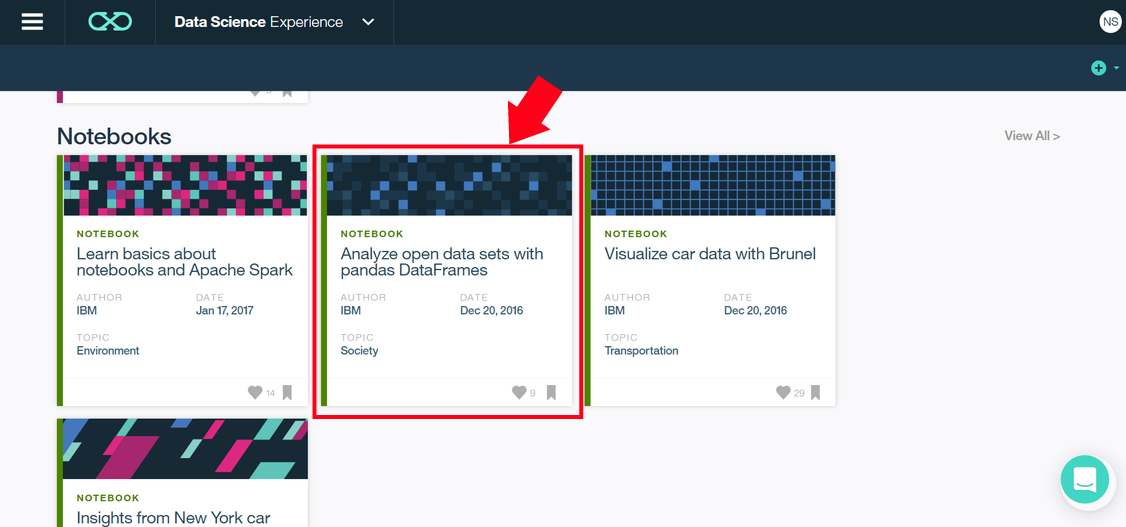
Task: Open Visualize car data with Brunel title
Action: [710, 254]
